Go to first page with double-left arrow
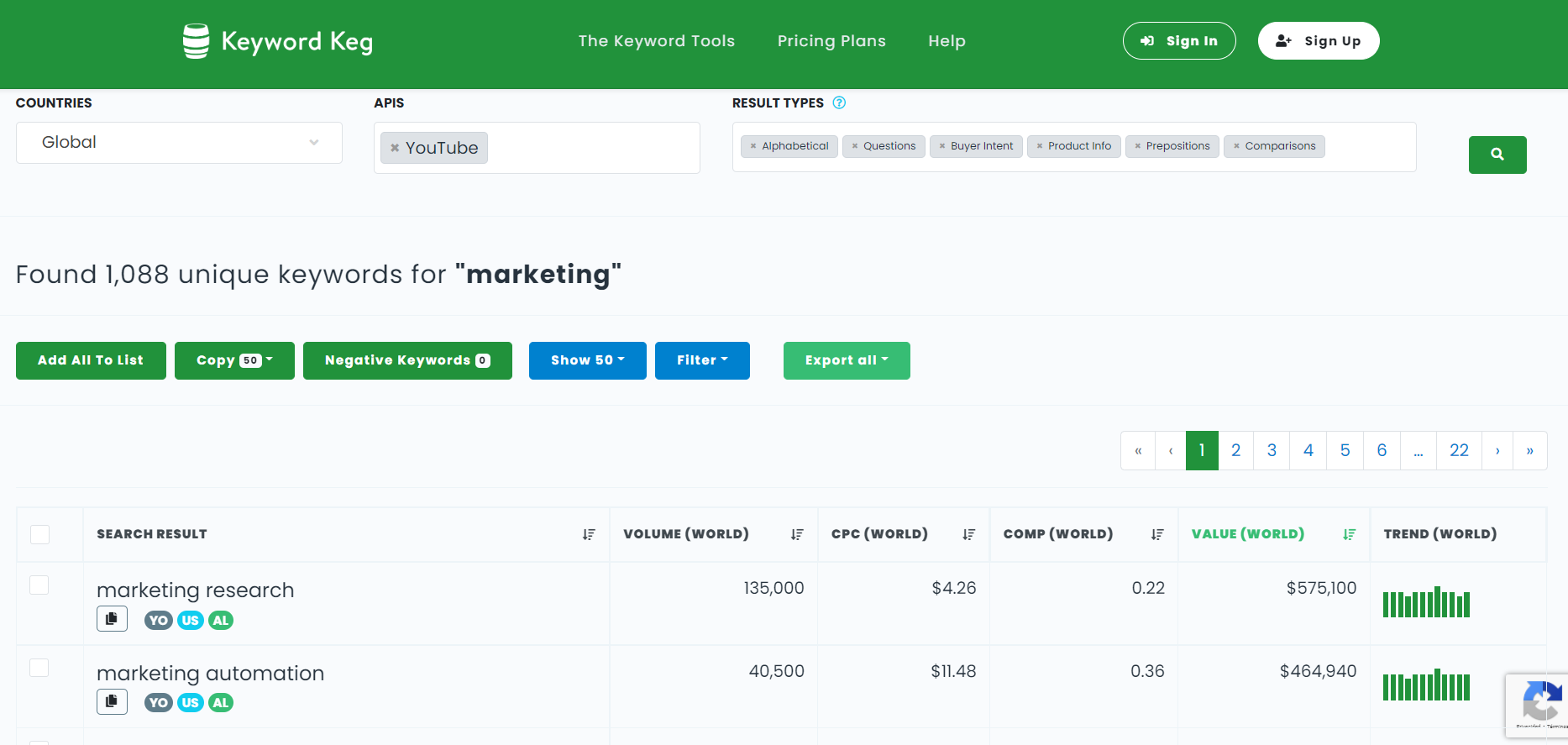Screen dimensions: 1568x745 click(x=1138, y=451)
